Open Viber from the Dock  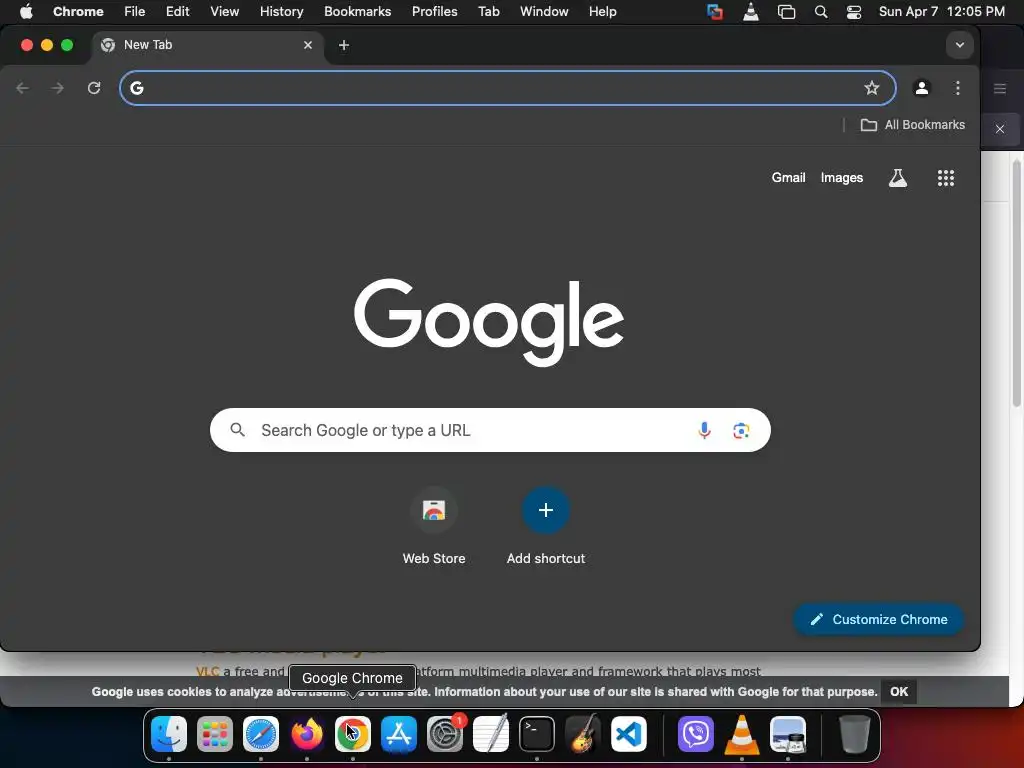pos(696,734)
